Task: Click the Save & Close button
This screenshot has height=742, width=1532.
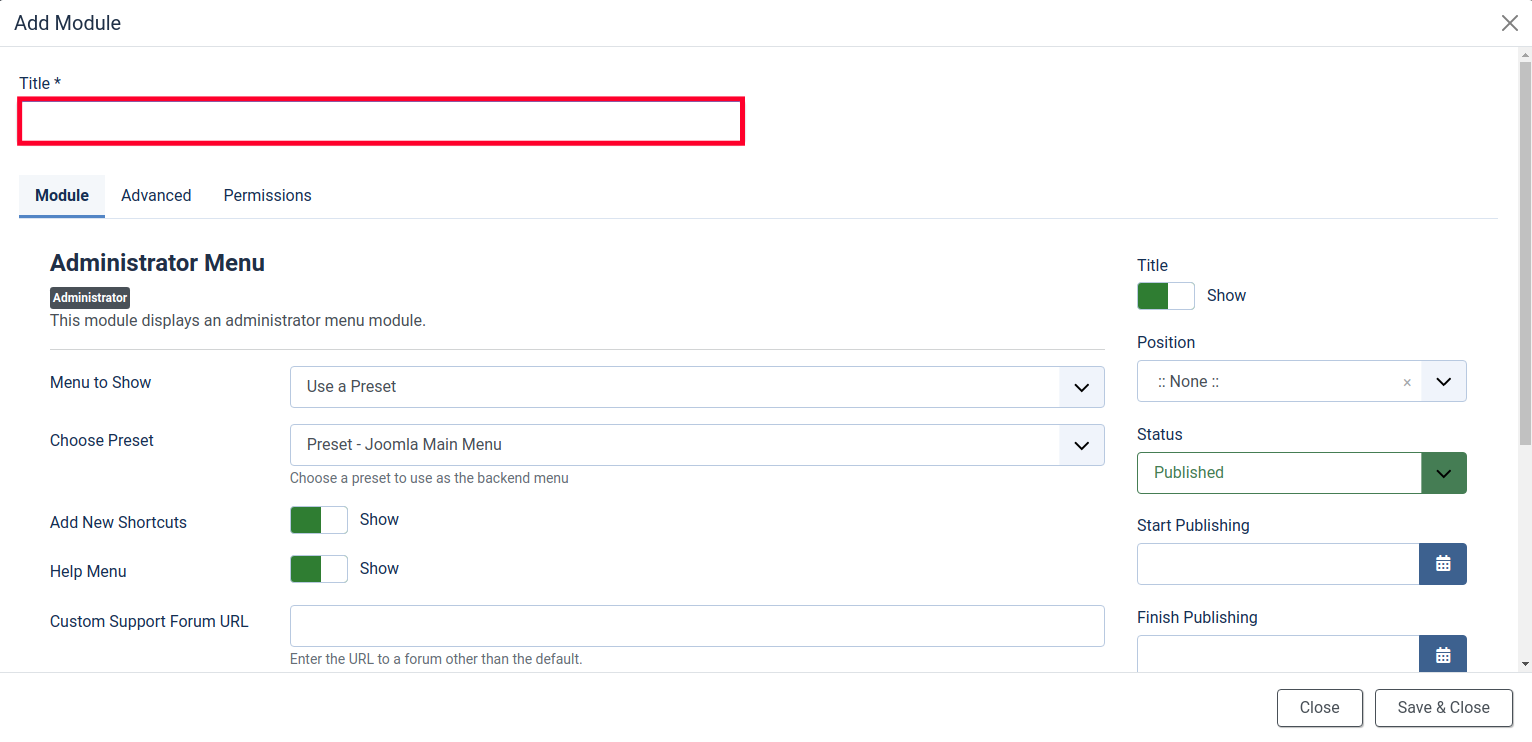Action: 1443,708
